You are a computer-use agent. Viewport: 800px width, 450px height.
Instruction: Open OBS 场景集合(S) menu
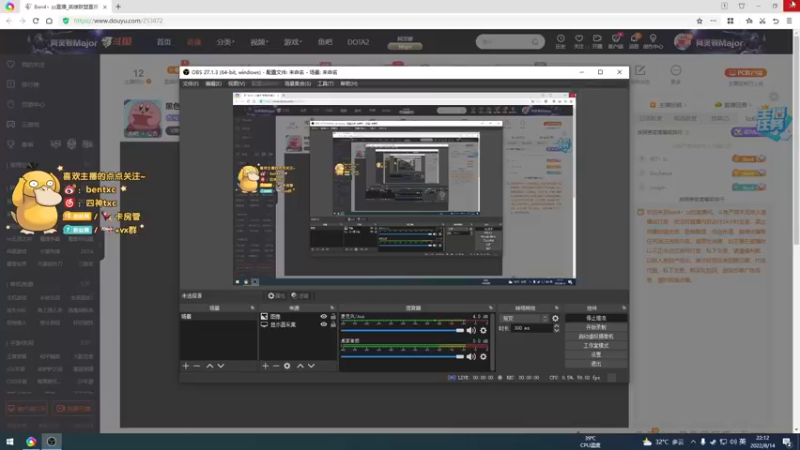pyautogui.click(x=297, y=84)
